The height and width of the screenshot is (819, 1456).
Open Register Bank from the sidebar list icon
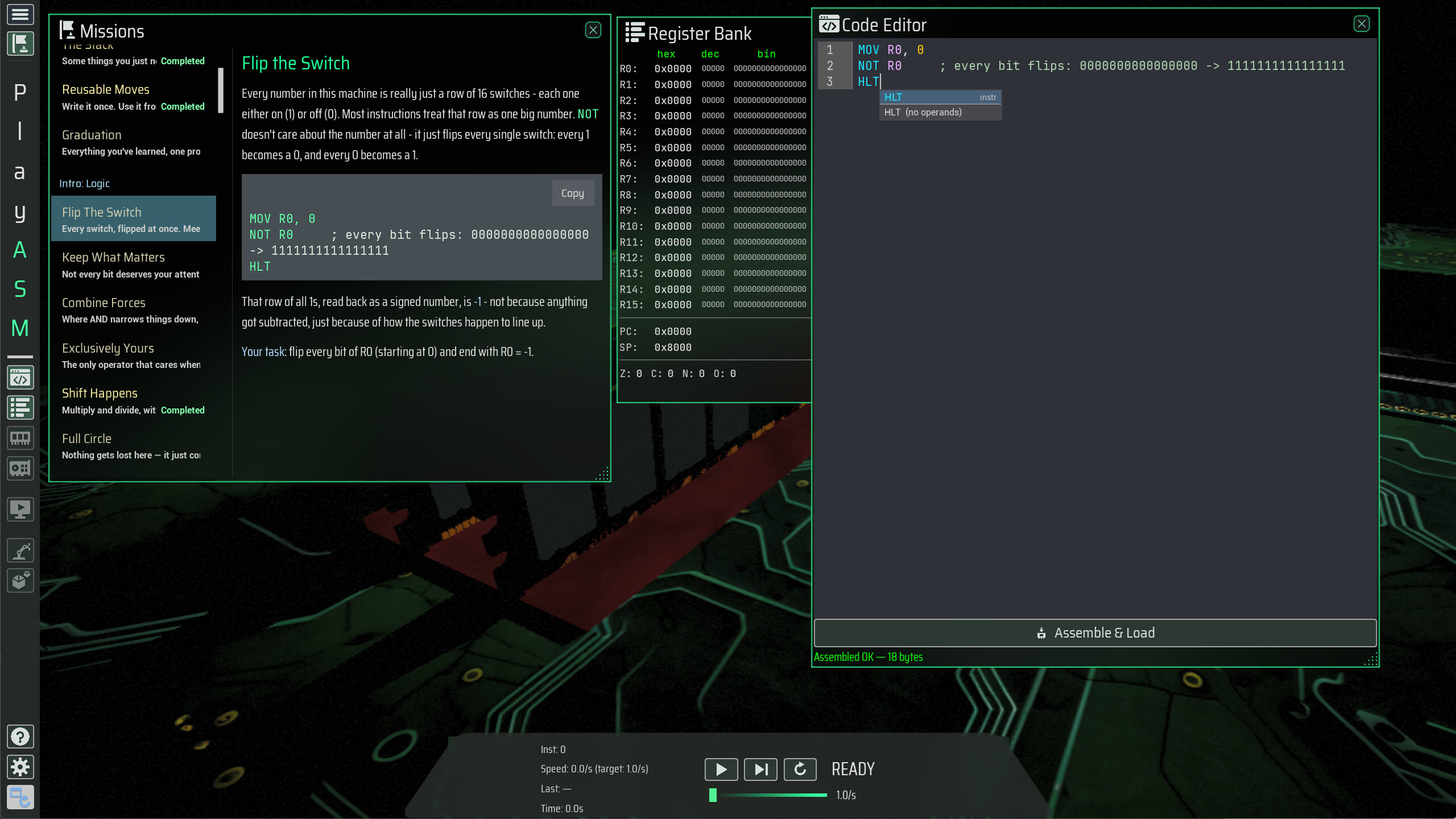(20, 408)
